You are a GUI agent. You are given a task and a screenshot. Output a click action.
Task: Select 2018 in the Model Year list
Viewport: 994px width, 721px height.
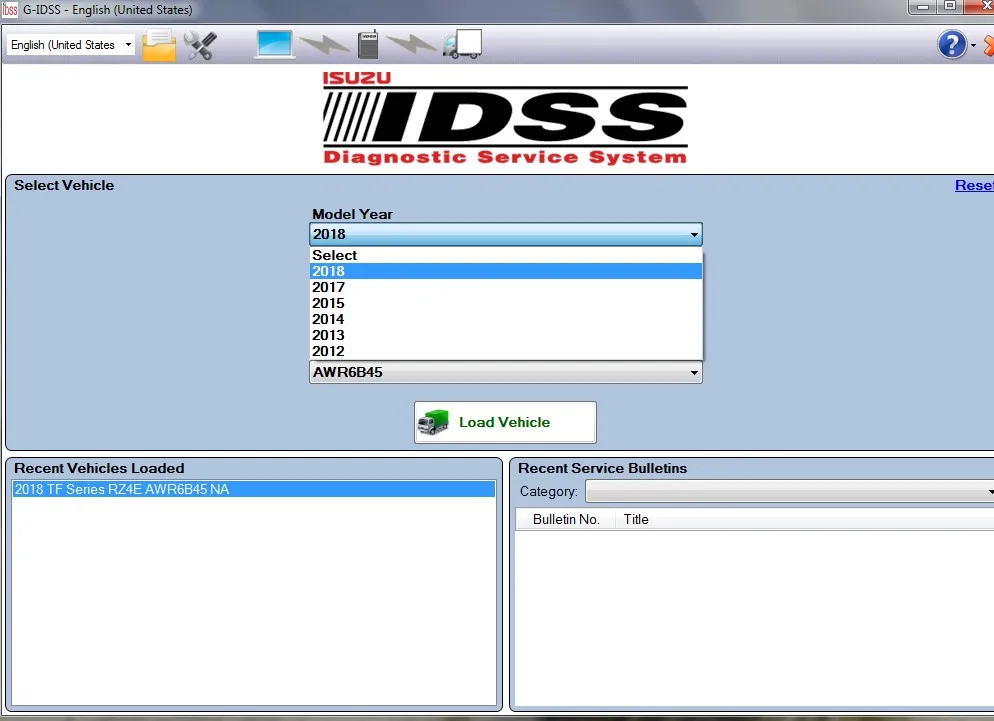tap(505, 271)
